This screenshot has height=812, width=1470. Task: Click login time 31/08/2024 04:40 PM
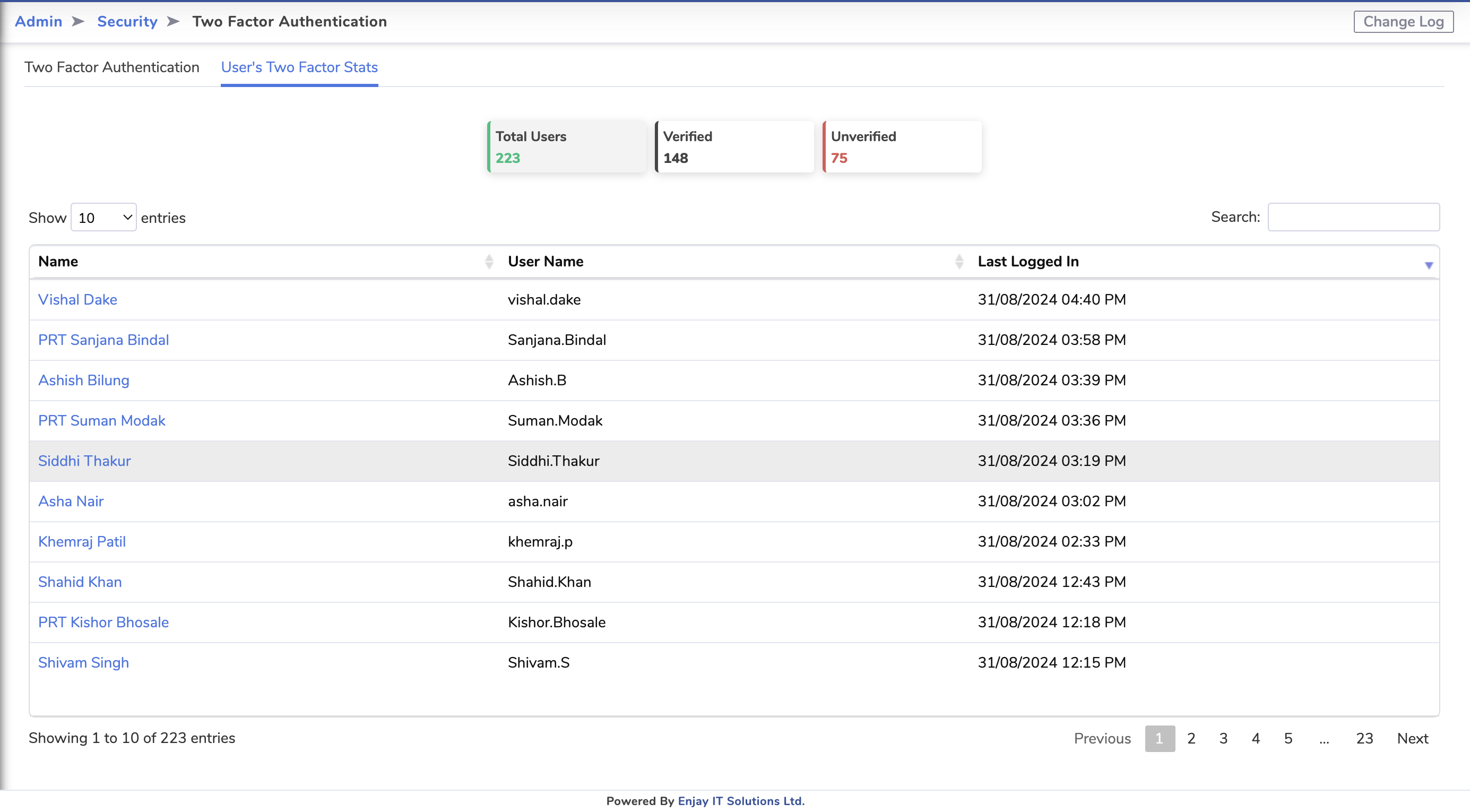[x=1052, y=299]
